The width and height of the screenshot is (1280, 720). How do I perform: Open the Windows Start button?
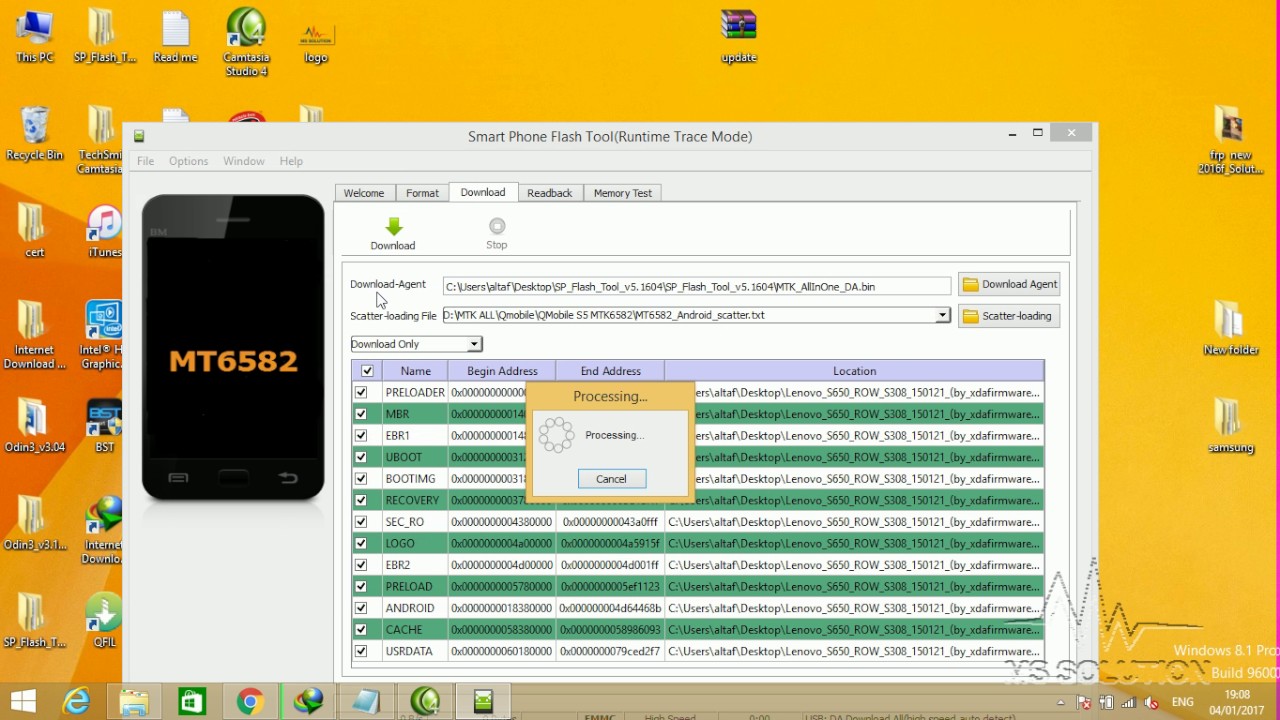(23, 702)
